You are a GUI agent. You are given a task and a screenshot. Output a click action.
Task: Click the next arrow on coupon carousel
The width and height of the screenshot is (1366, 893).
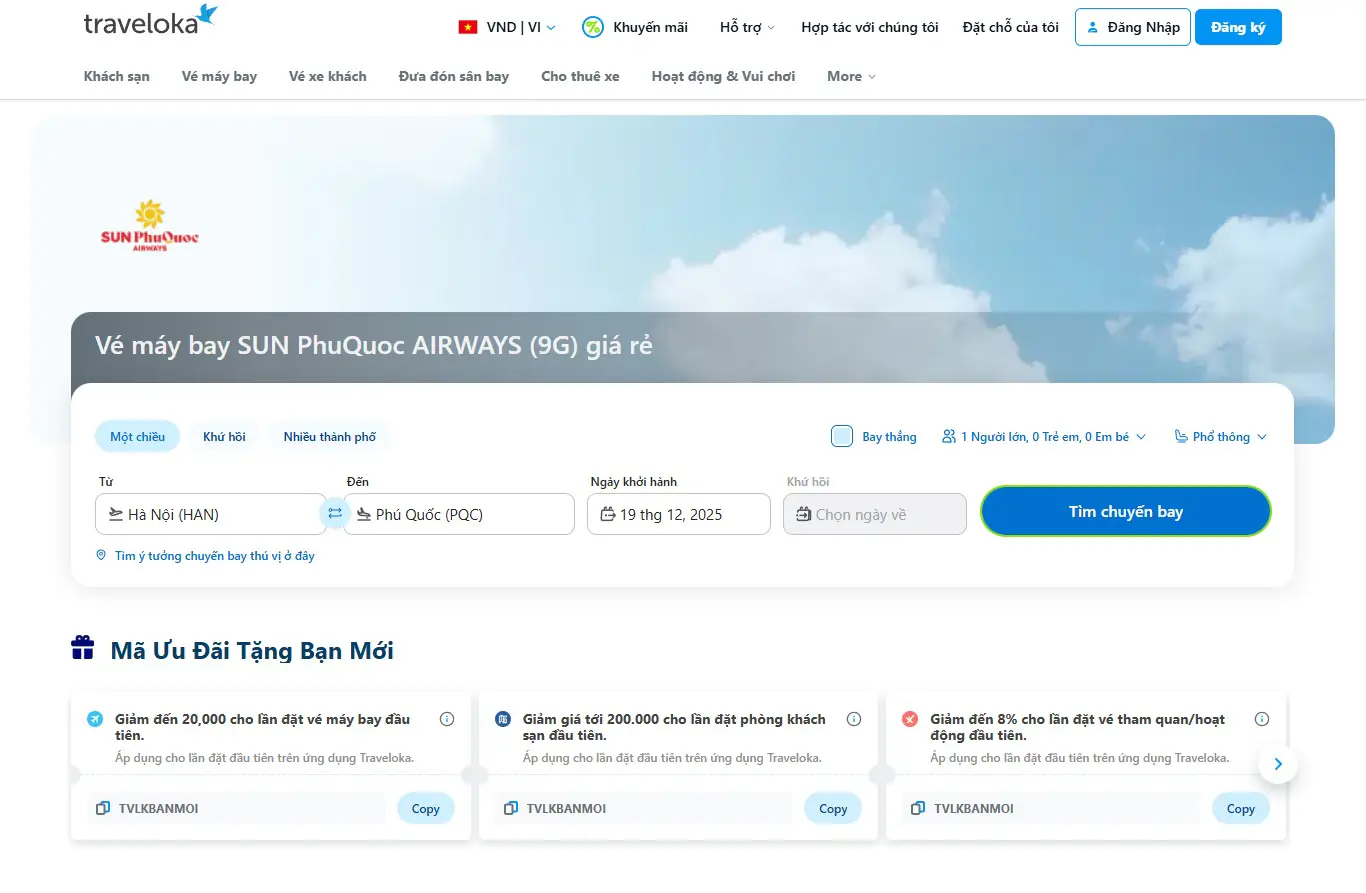pyautogui.click(x=1277, y=765)
